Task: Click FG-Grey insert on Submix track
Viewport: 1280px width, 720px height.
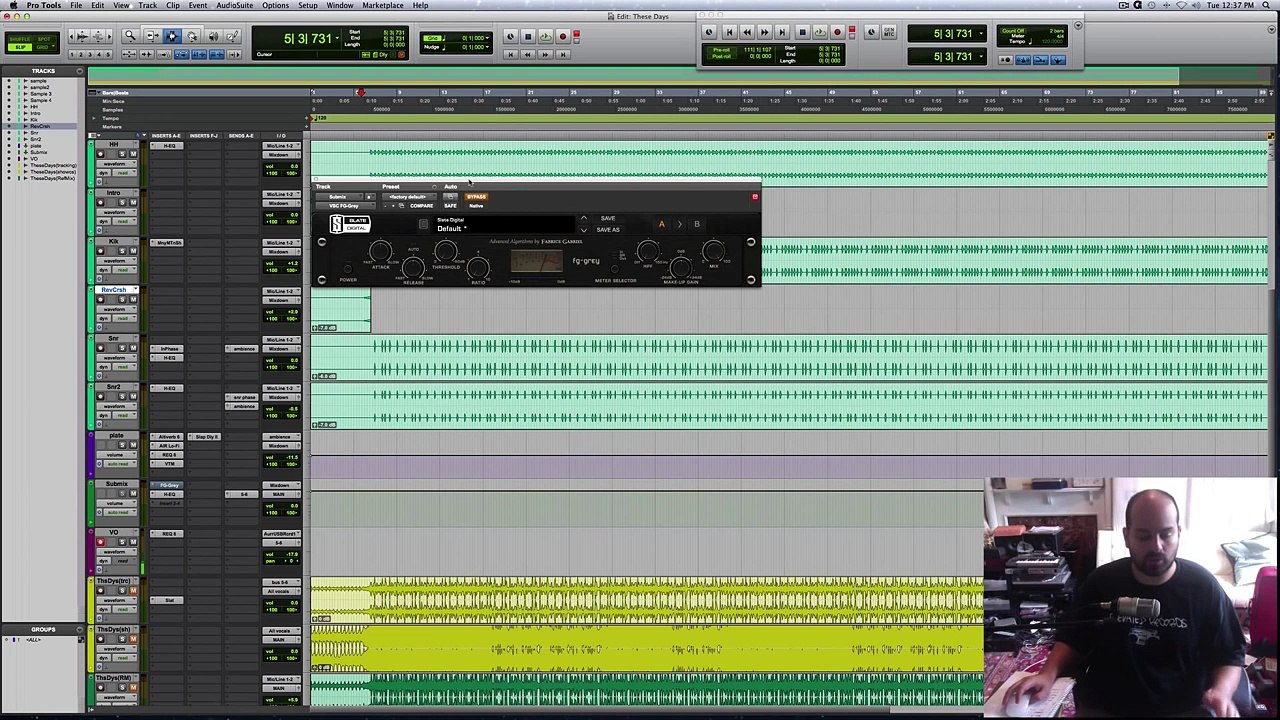Action: (x=169, y=485)
